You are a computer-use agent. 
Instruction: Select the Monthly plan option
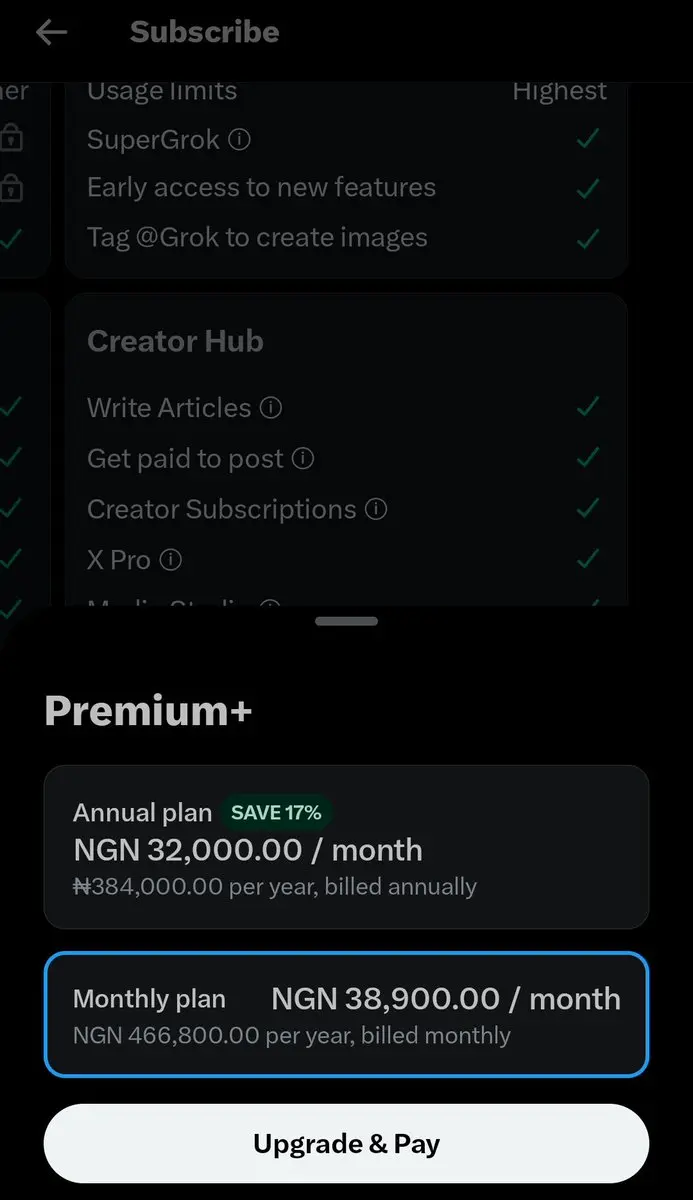[346, 1014]
